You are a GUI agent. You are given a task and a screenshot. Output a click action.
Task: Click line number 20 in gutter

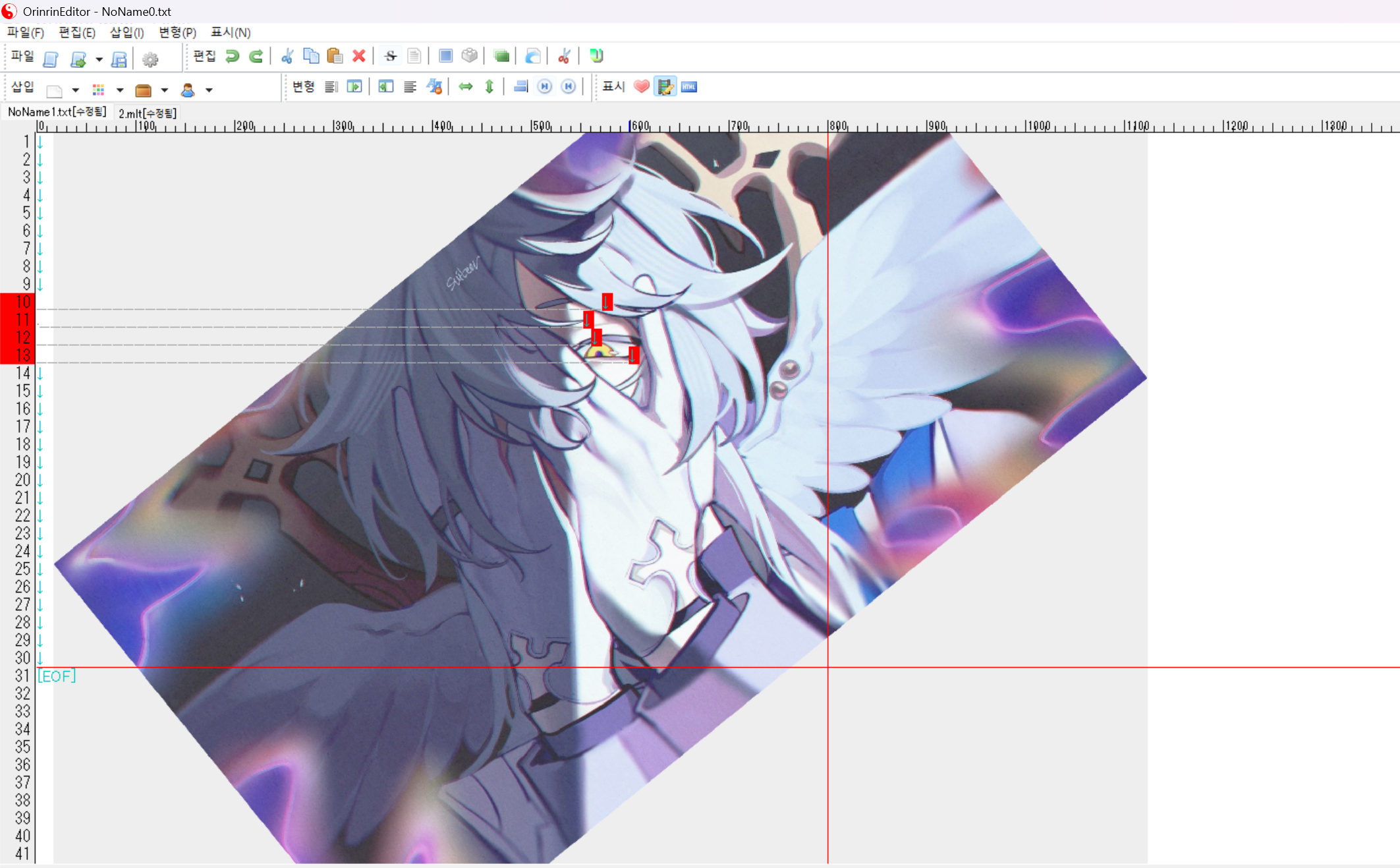click(22, 480)
